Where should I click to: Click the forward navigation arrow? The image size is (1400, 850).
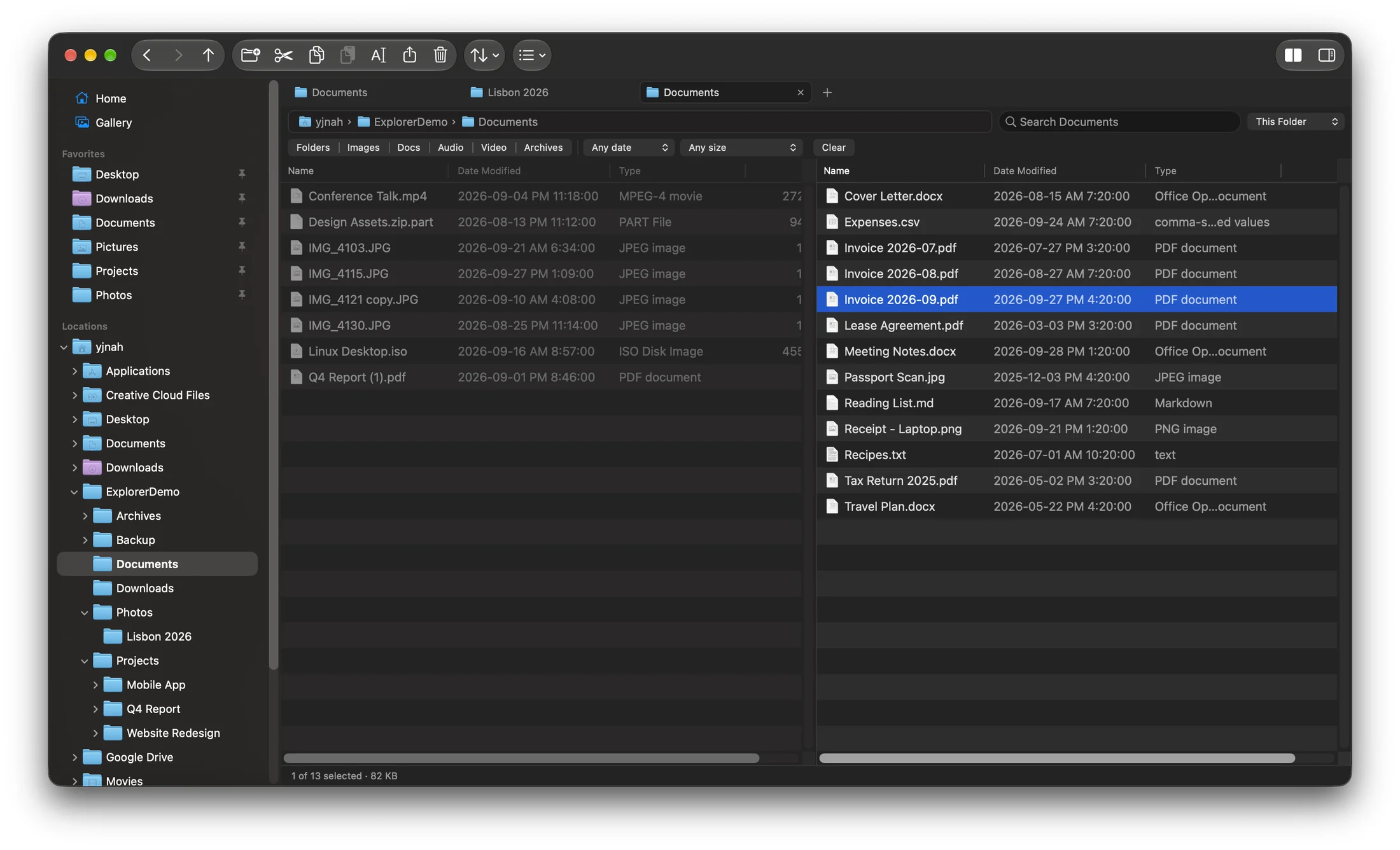[178, 55]
